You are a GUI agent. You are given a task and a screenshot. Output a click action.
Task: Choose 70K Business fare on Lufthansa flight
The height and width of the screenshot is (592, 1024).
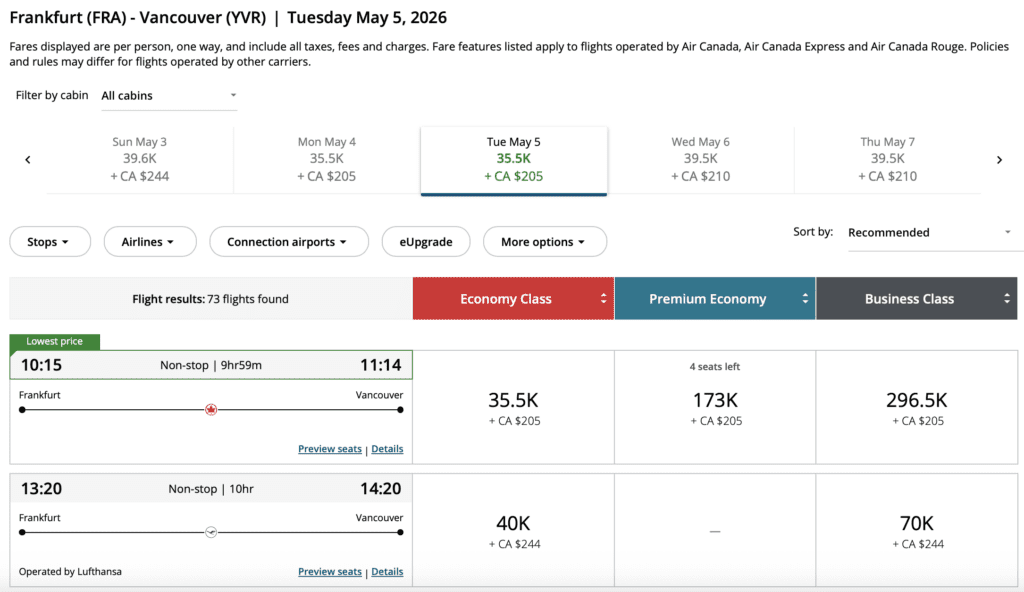(917, 531)
